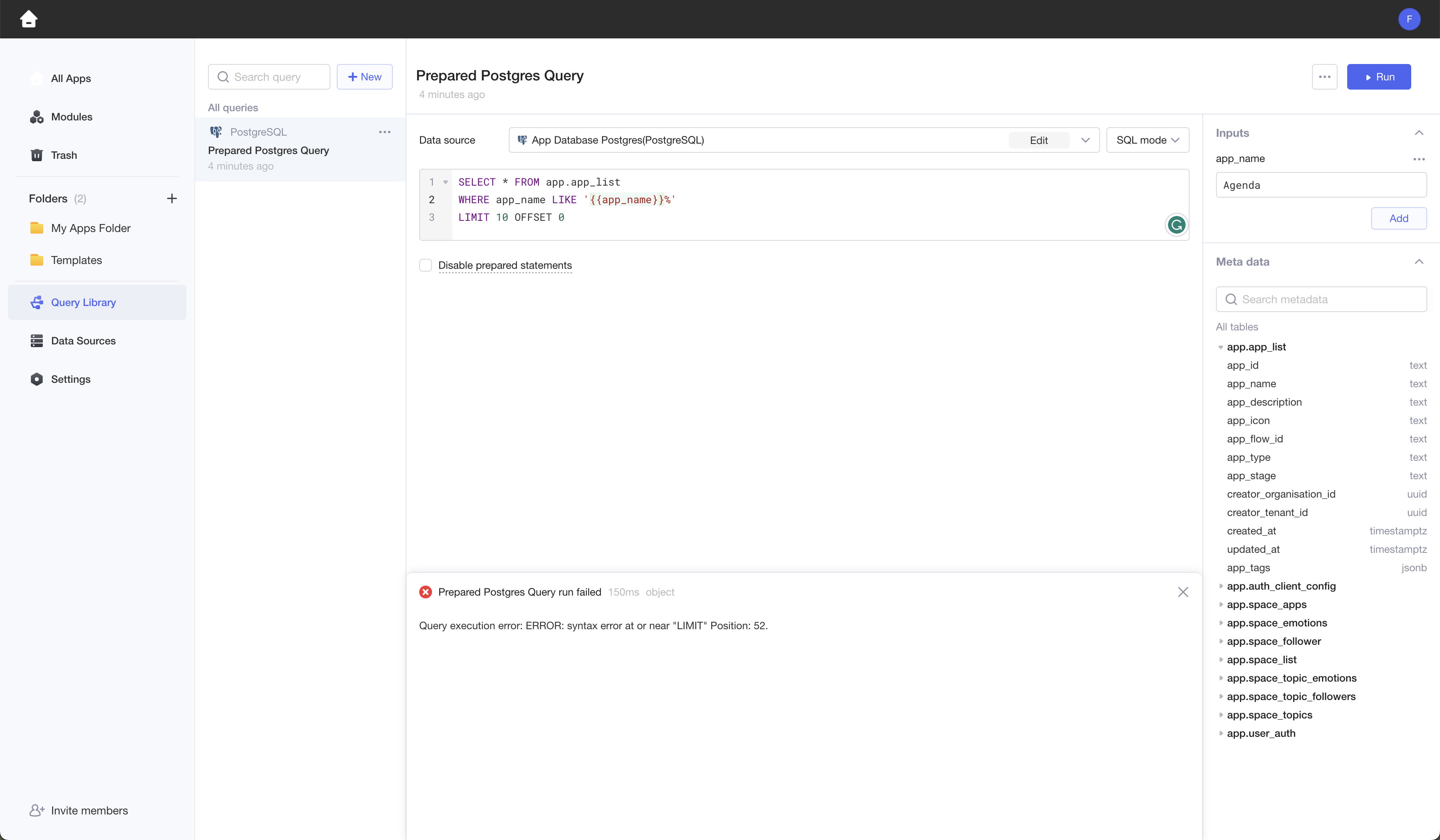
Task: Expand the app.space_apps table
Action: coord(1221,604)
